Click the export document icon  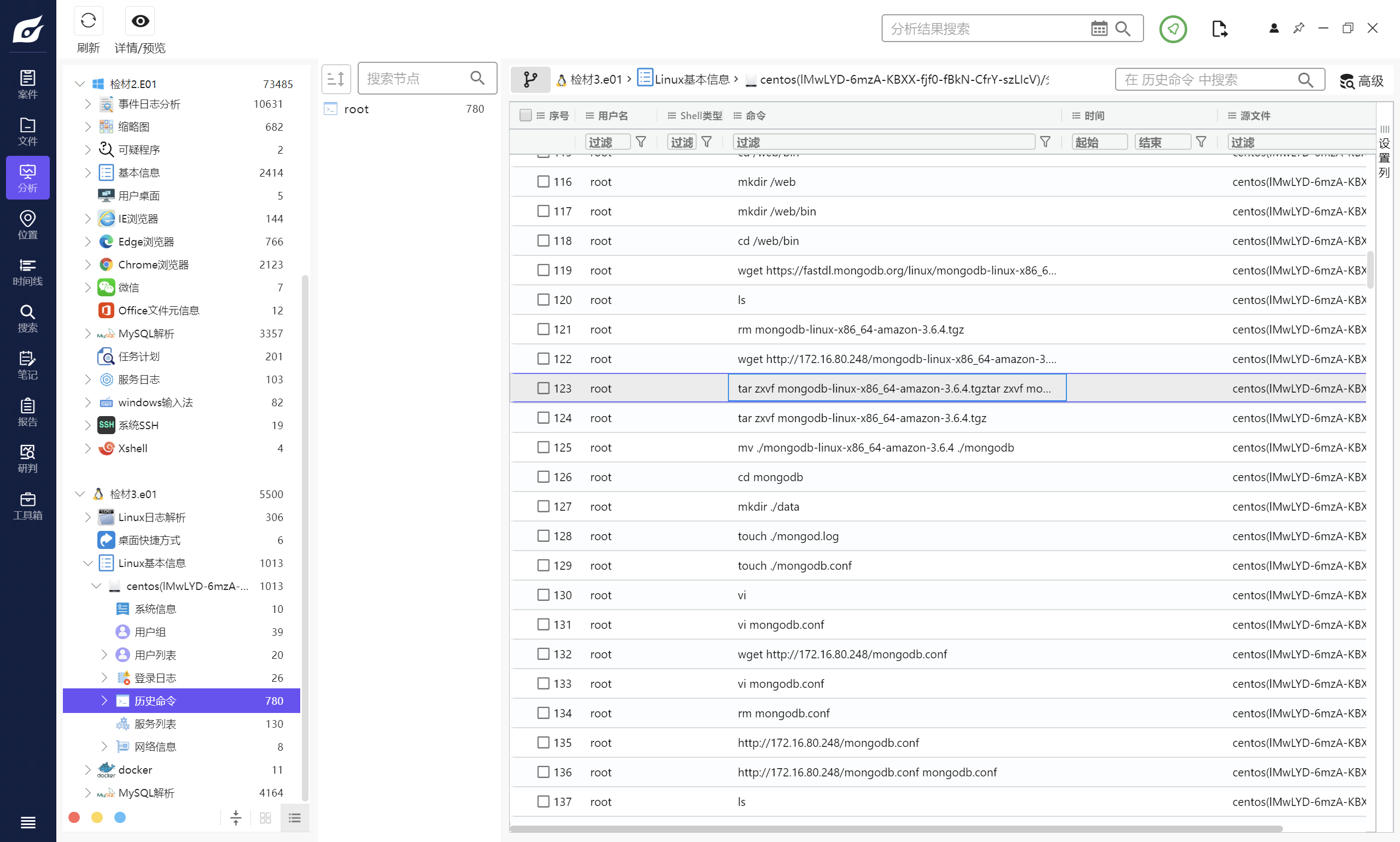(x=1219, y=28)
